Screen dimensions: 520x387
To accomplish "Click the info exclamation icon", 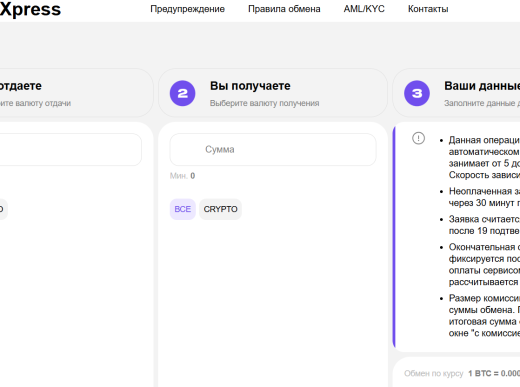I will [x=418, y=138].
